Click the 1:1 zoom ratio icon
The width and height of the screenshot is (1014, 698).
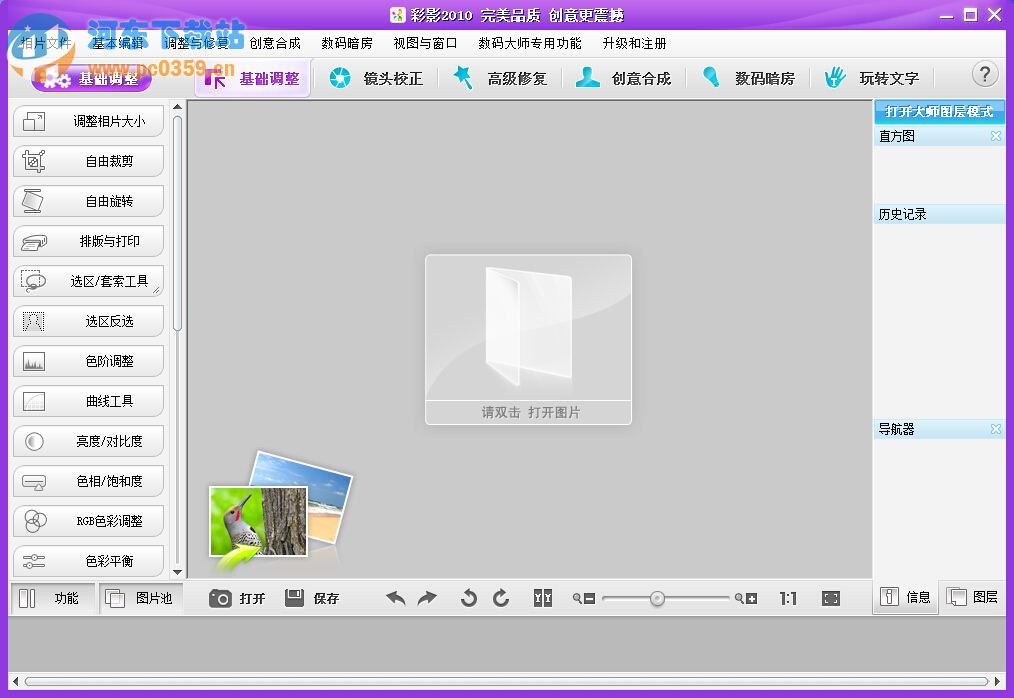coord(787,597)
